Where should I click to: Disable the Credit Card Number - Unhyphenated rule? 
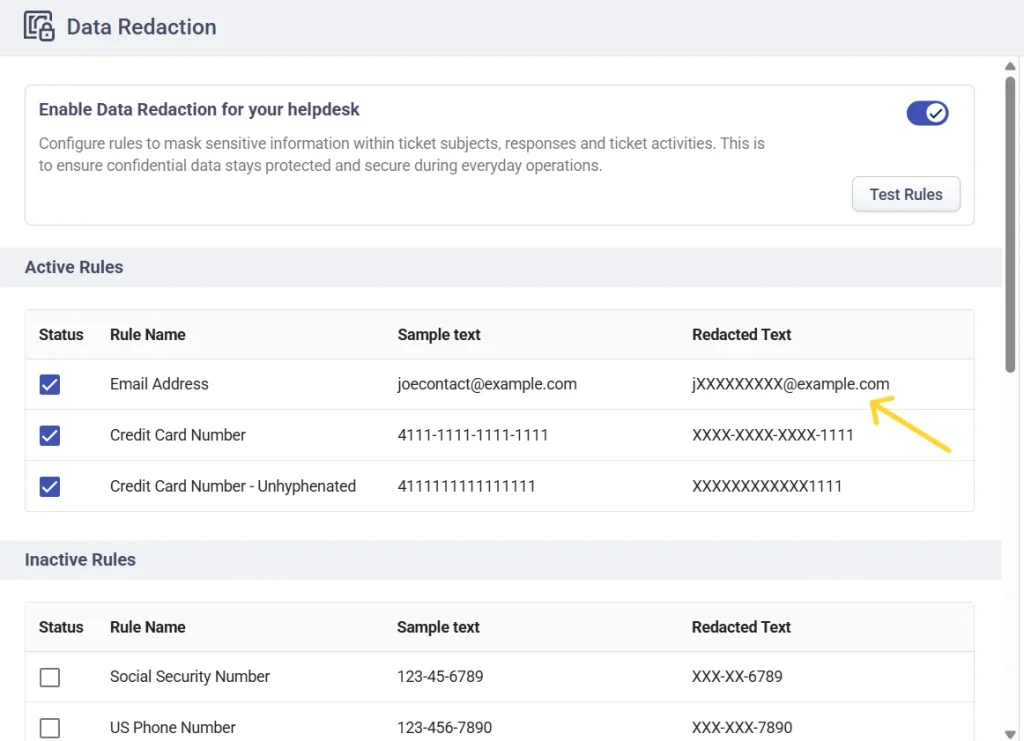pos(49,486)
